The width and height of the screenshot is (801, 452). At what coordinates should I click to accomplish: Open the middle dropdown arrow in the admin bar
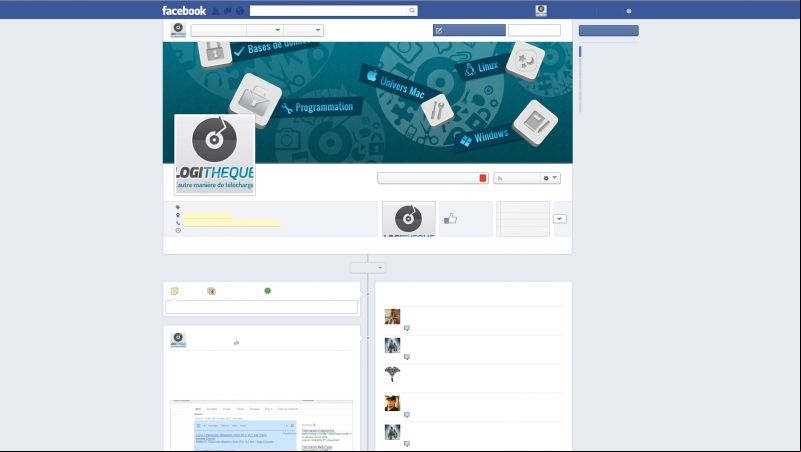pyautogui.click(x=277, y=30)
